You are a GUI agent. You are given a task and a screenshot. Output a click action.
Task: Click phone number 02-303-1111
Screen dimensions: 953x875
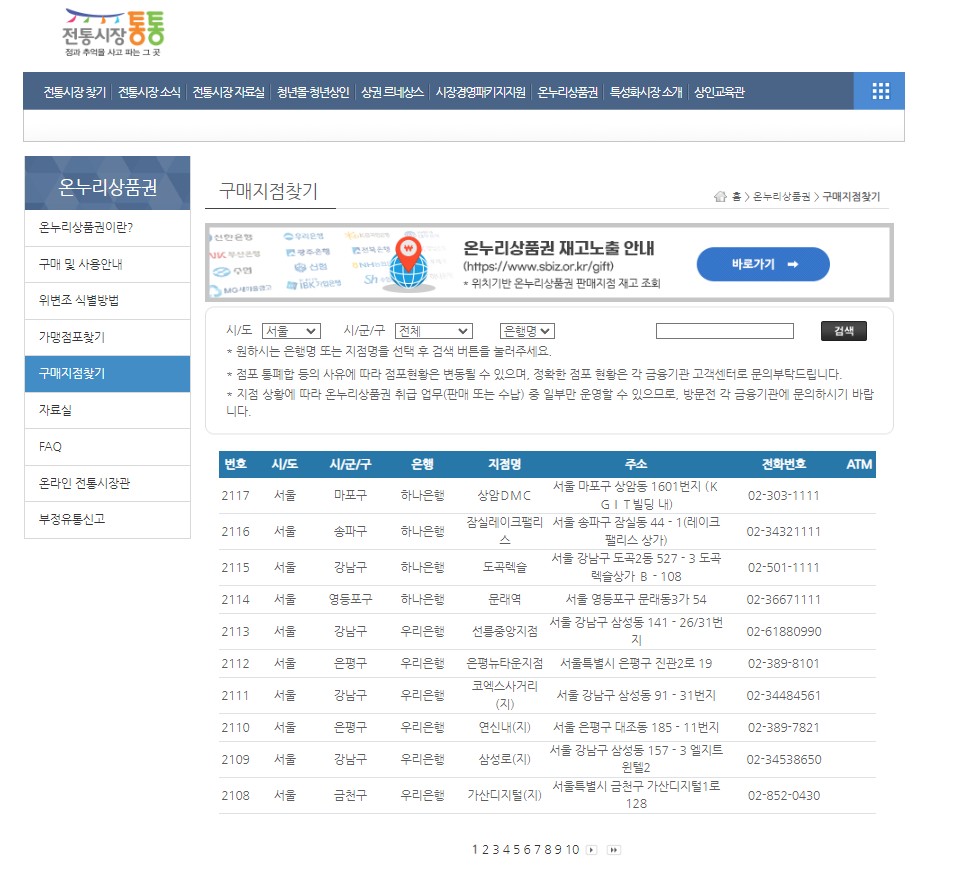784,495
